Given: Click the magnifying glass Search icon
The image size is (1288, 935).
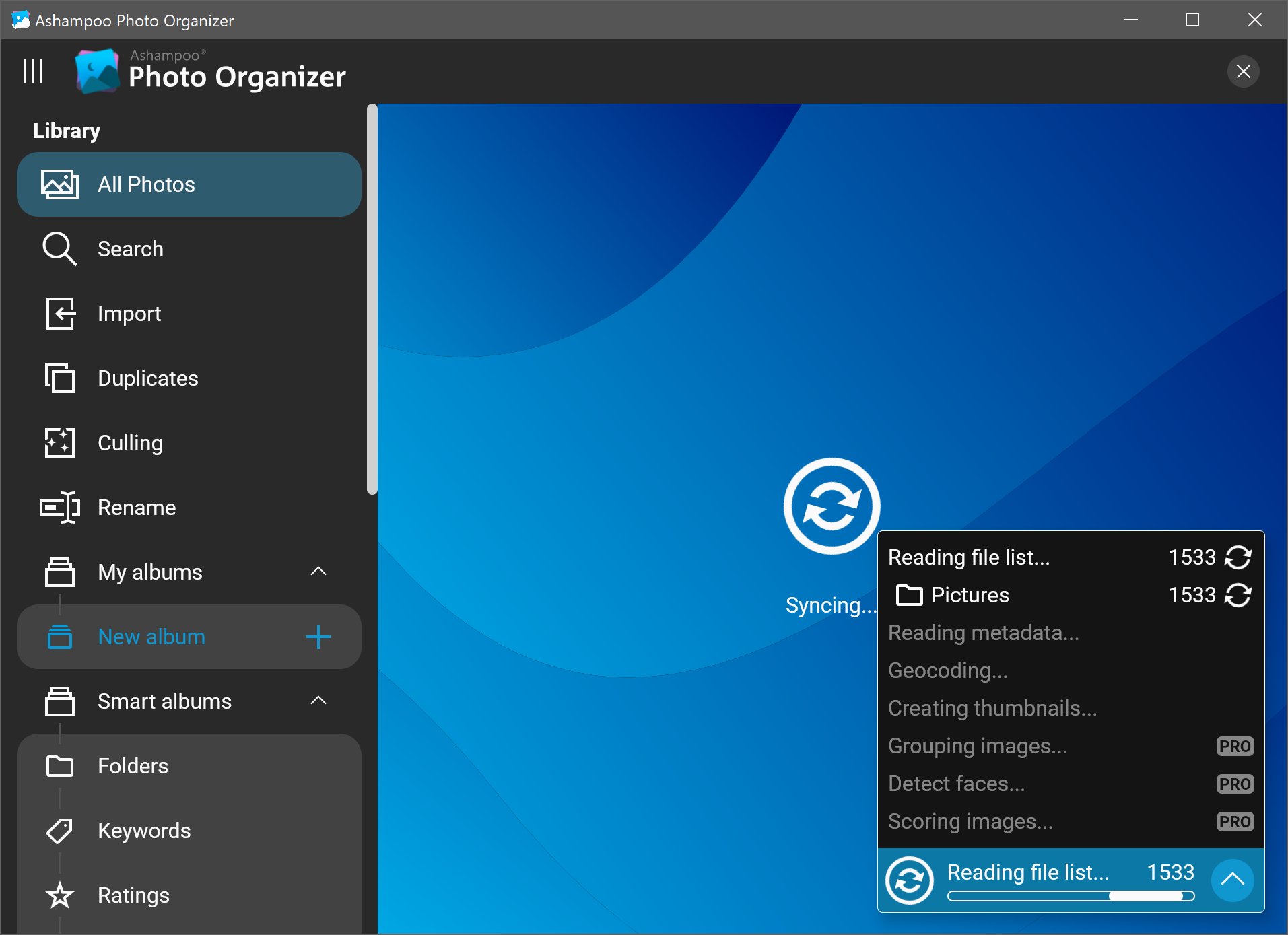Looking at the screenshot, I should click(x=60, y=249).
